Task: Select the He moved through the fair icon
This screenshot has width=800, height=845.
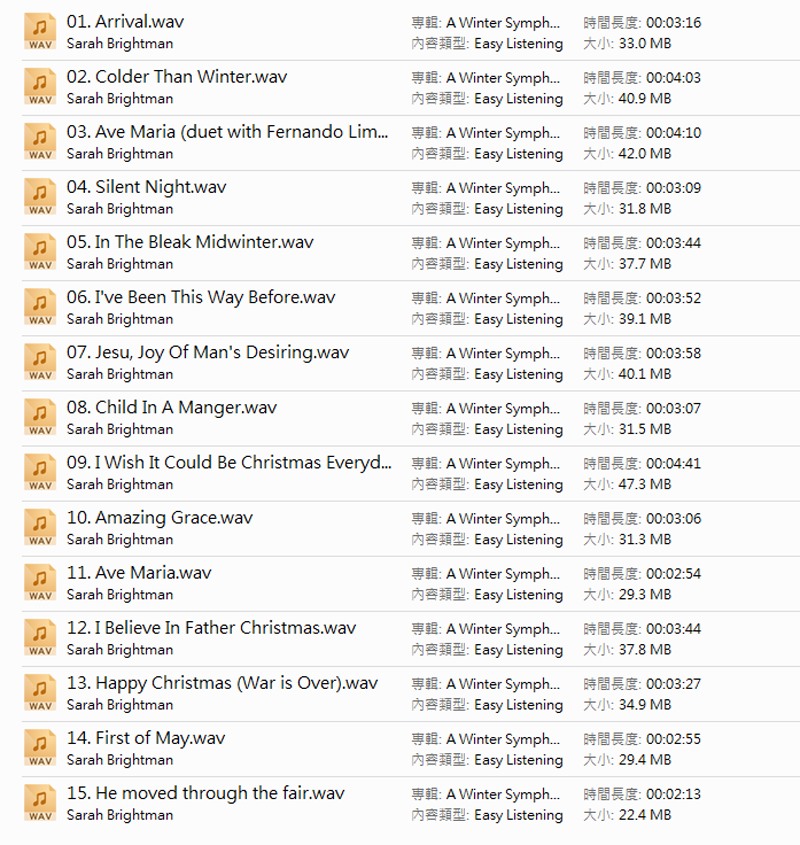Action: click(x=40, y=802)
